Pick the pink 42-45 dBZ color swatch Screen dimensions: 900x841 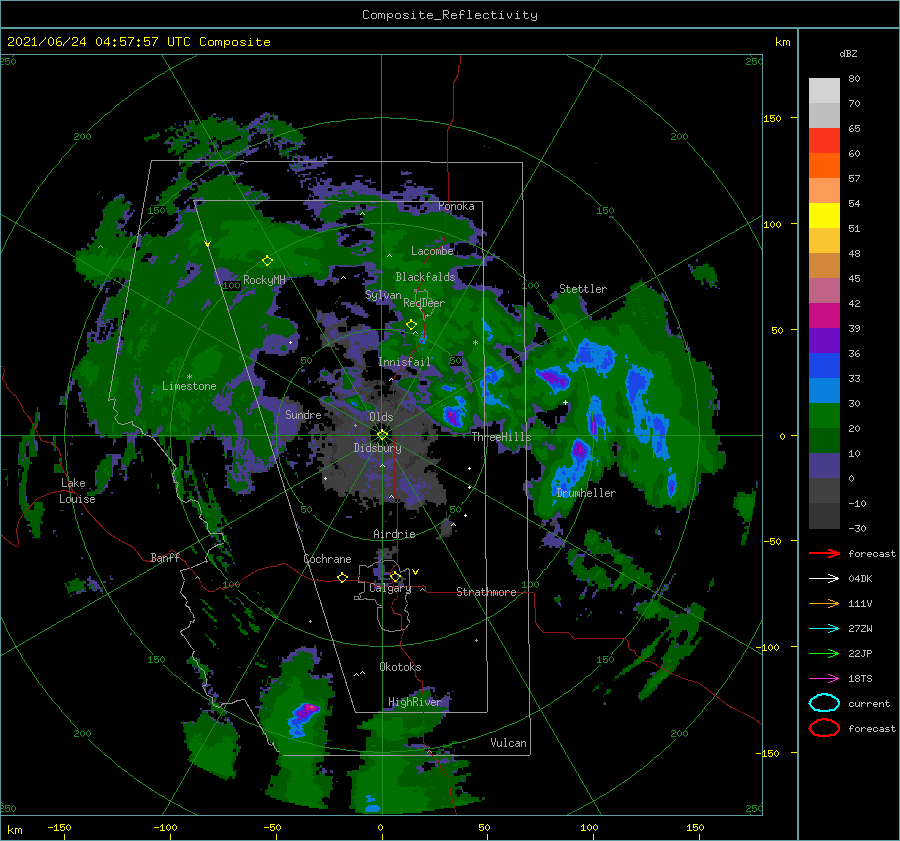tap(824, 291)
